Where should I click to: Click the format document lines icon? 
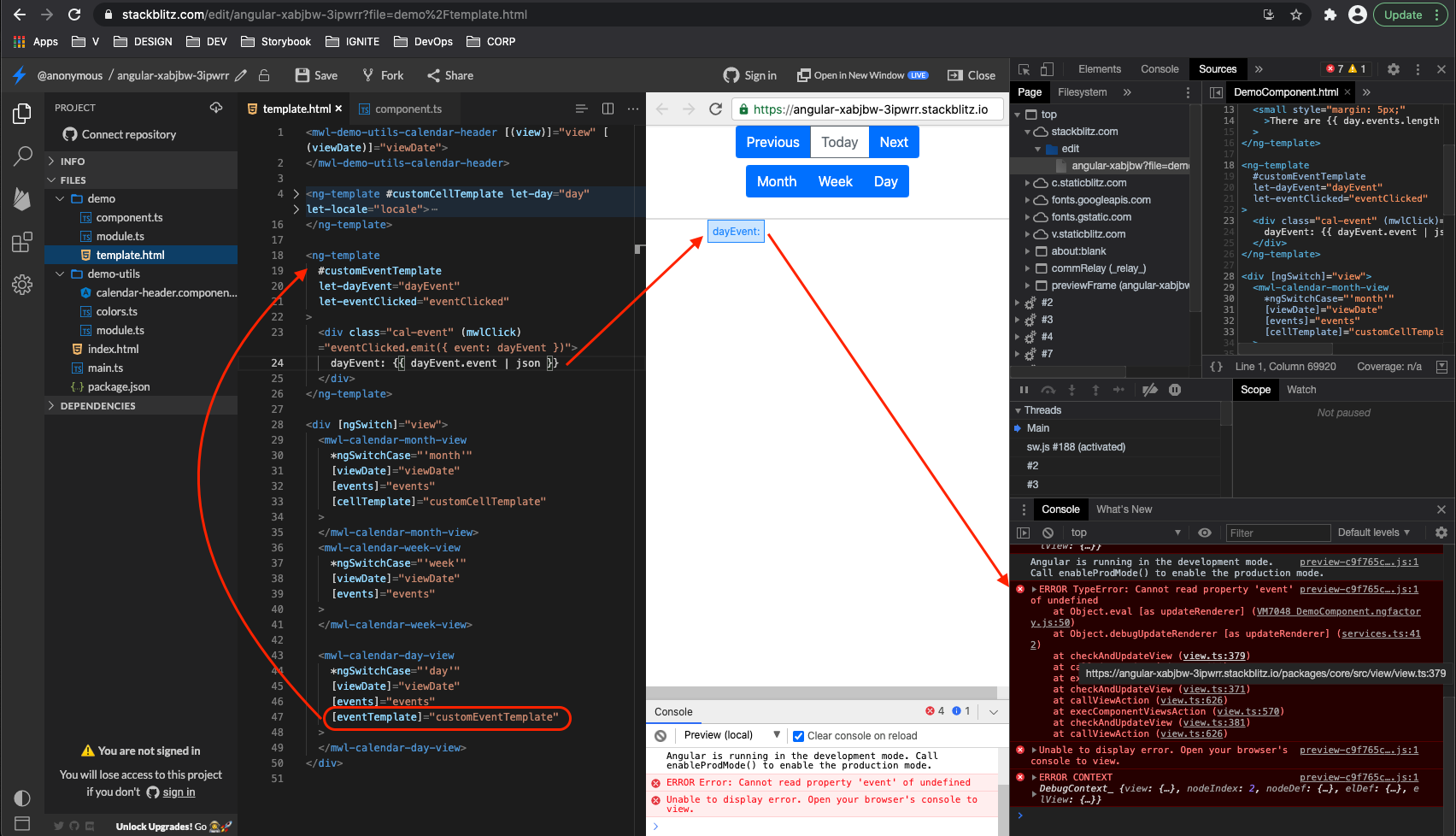coord(581,109)
